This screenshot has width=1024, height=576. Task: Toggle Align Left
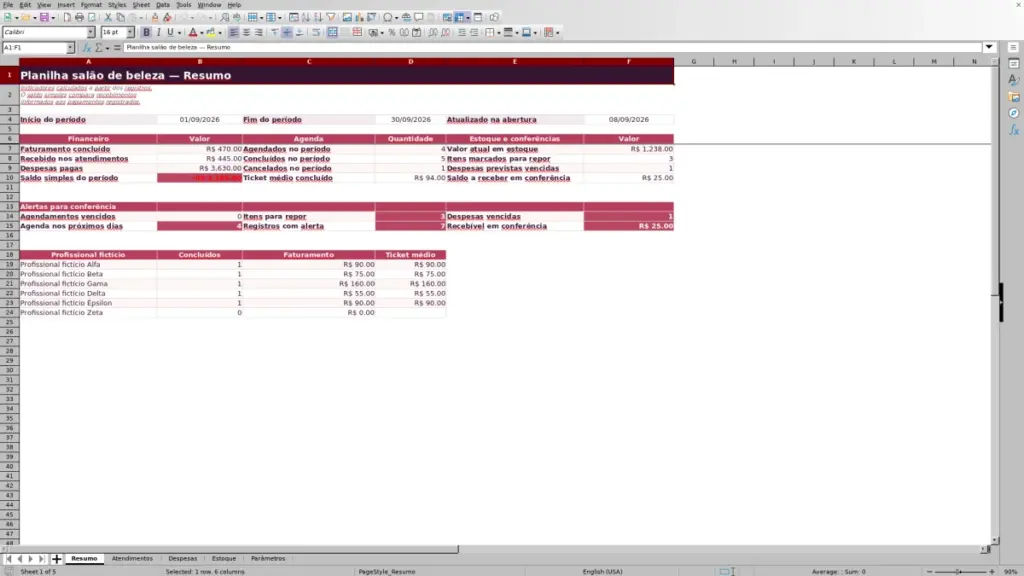(234, 33)
